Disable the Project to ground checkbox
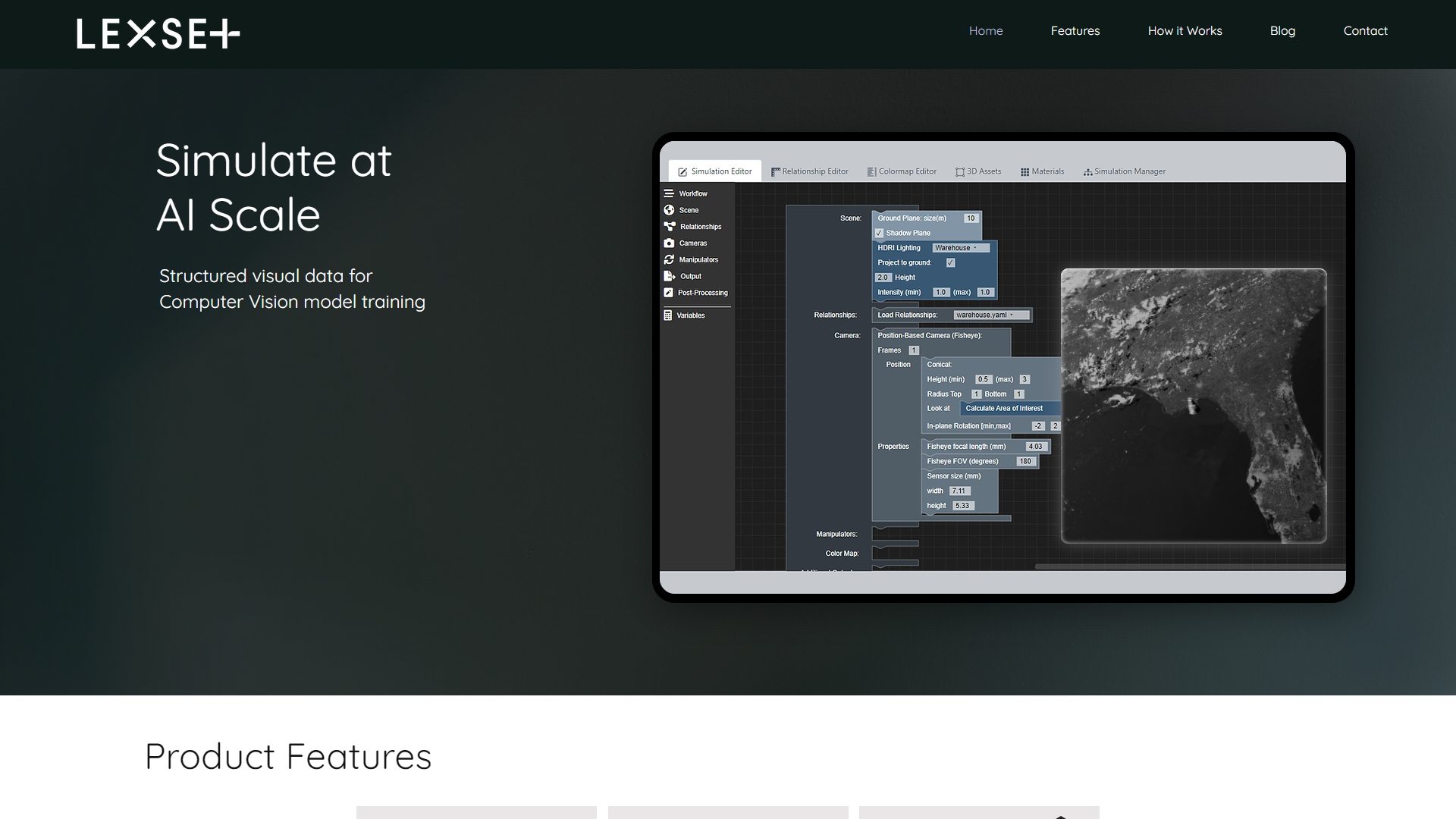The width and height of the screenshot is (1456, 819). tap(951, 262)
